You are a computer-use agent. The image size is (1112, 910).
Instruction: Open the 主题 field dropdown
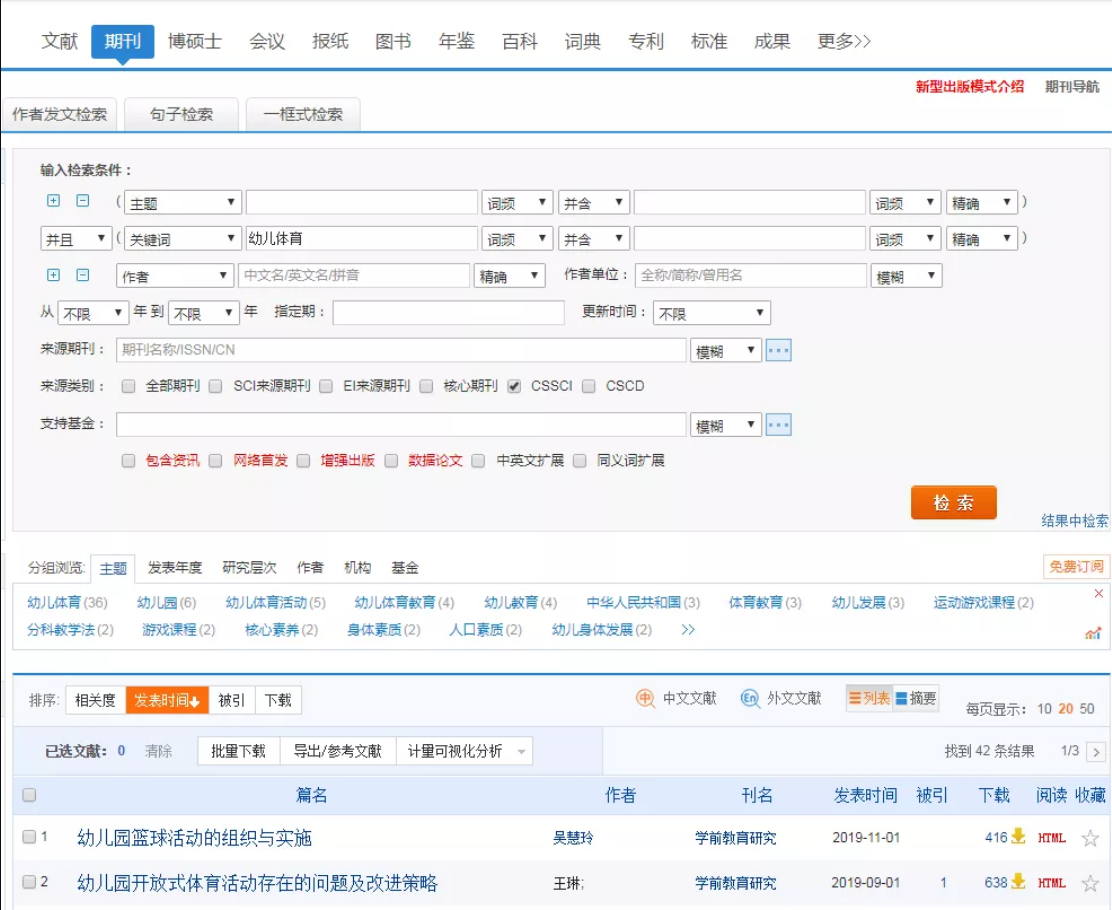coord(183,203)
